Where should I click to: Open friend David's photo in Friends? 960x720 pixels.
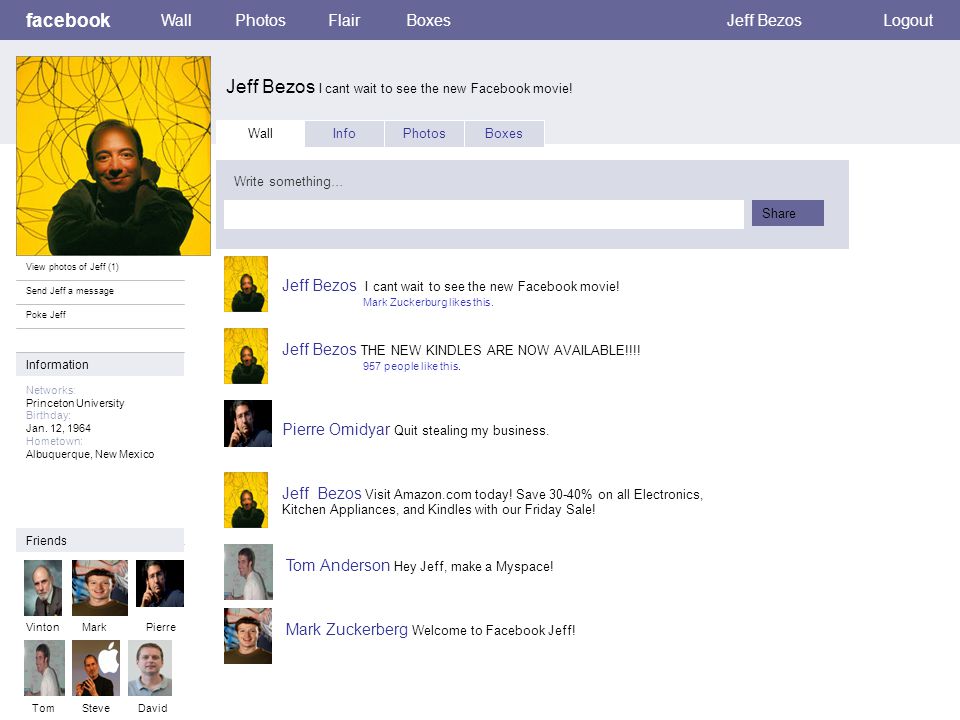tap(150, 668)
